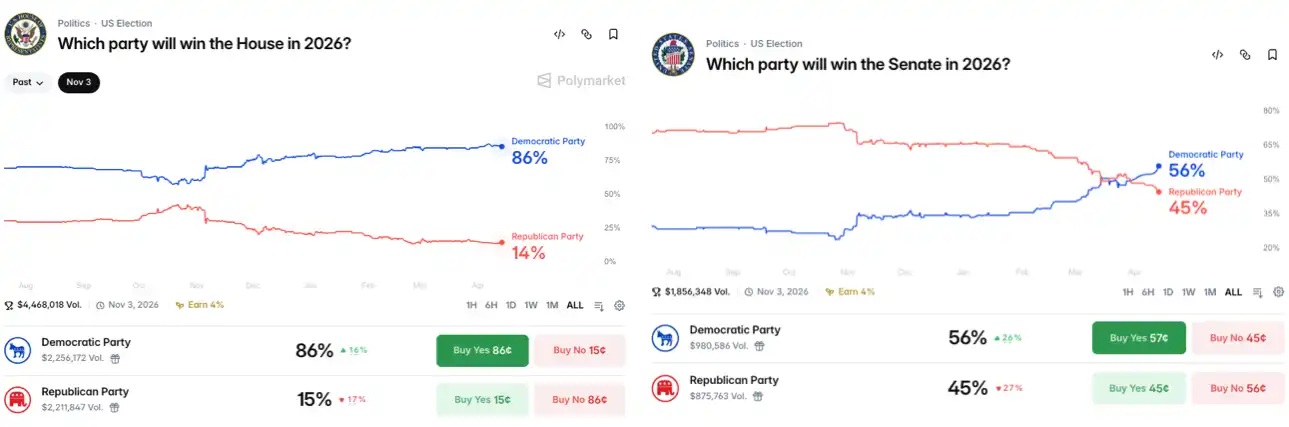Select 1H time range on Senate chart
This screenshot has width=1289, height=427.
point(1128,293)
